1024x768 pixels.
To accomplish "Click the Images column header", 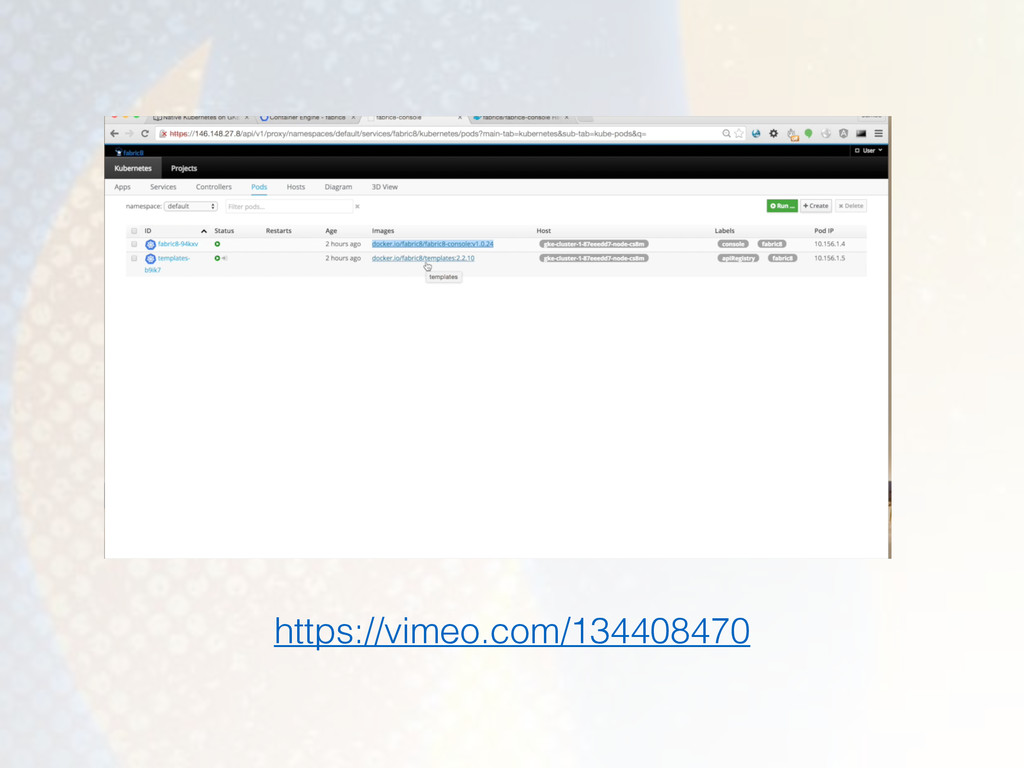I will click(x=383, y=231).
